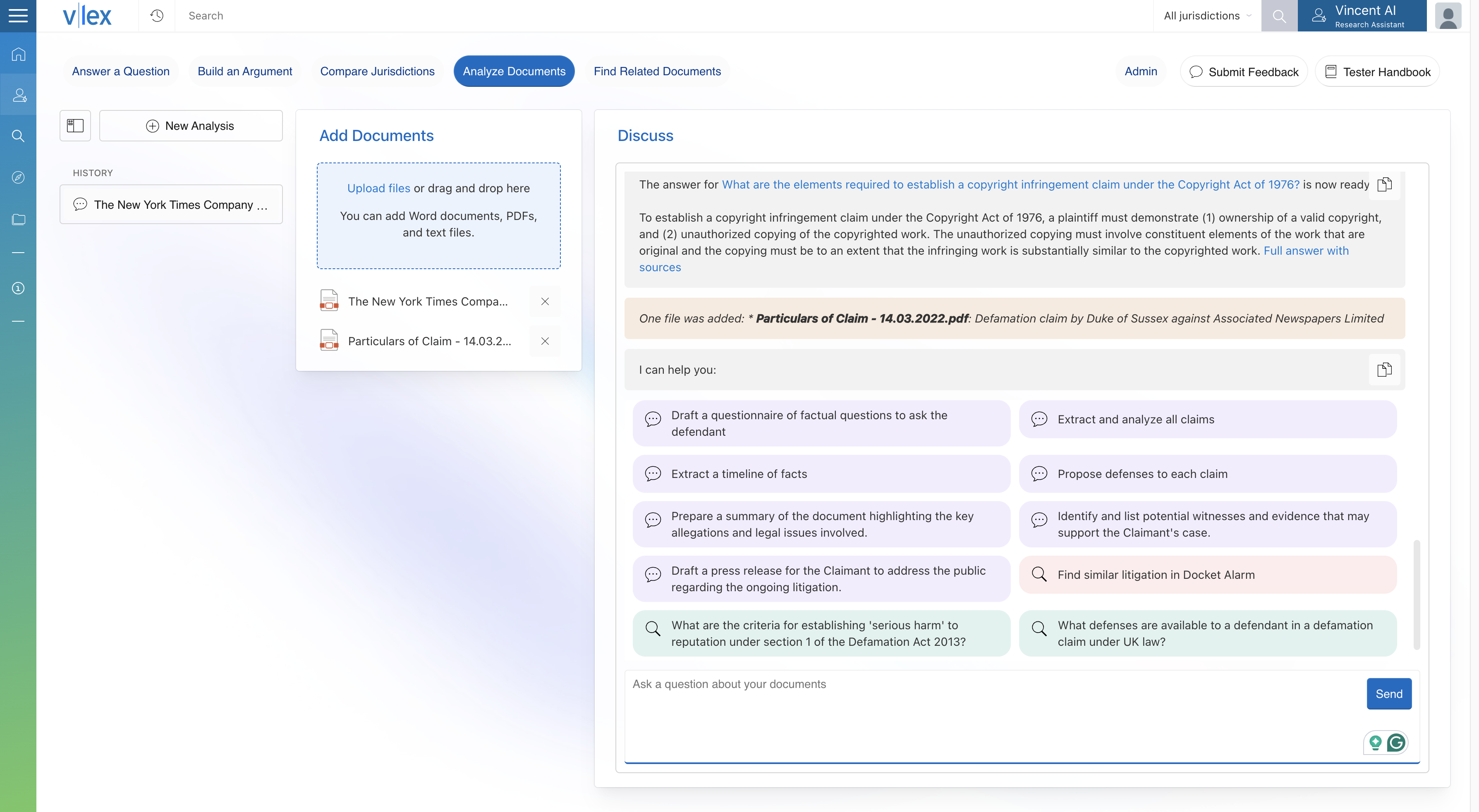Screen dimensions: 1479x812
Task: Expand the All jurisdictions dropdown
Action: [1207, 15]
